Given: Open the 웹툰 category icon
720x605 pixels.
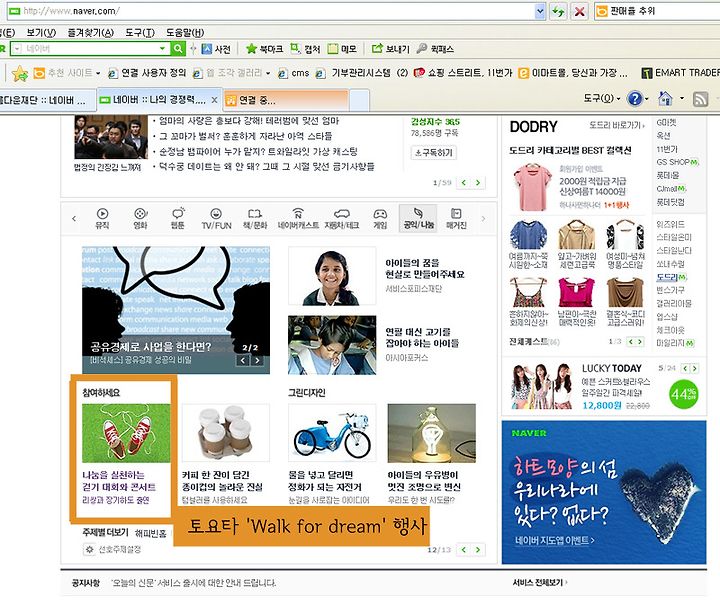Looking at the screenshot, I should click(x=178, y=213).
